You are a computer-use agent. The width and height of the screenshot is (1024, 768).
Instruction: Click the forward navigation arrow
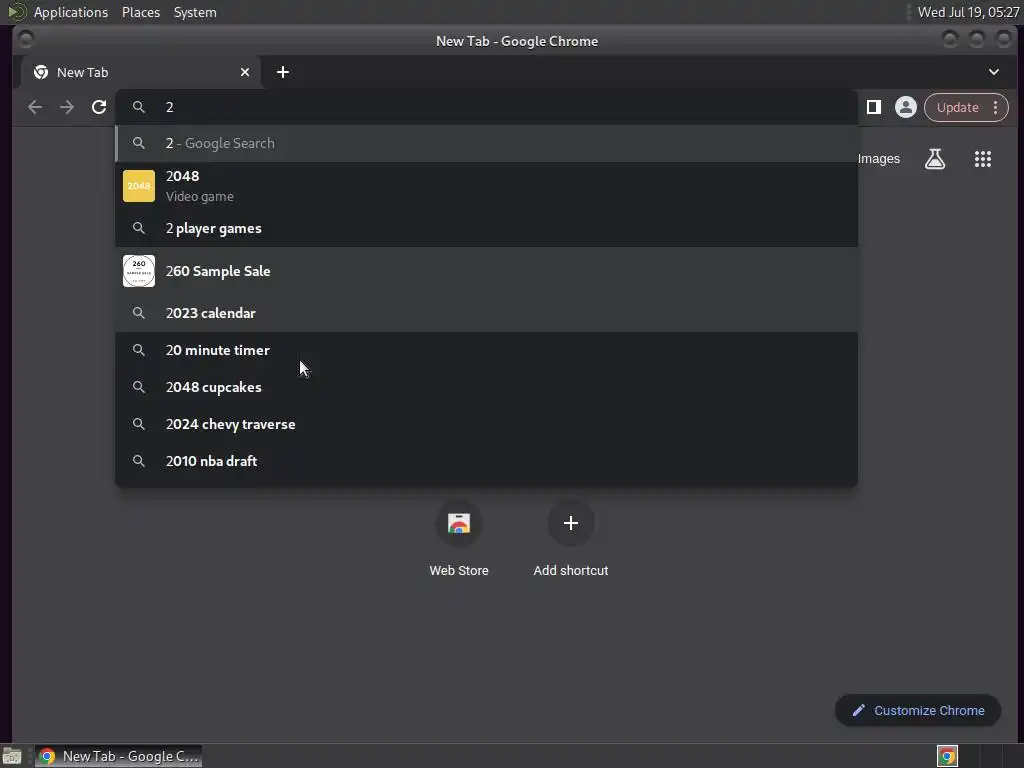(x=67, y=107)
